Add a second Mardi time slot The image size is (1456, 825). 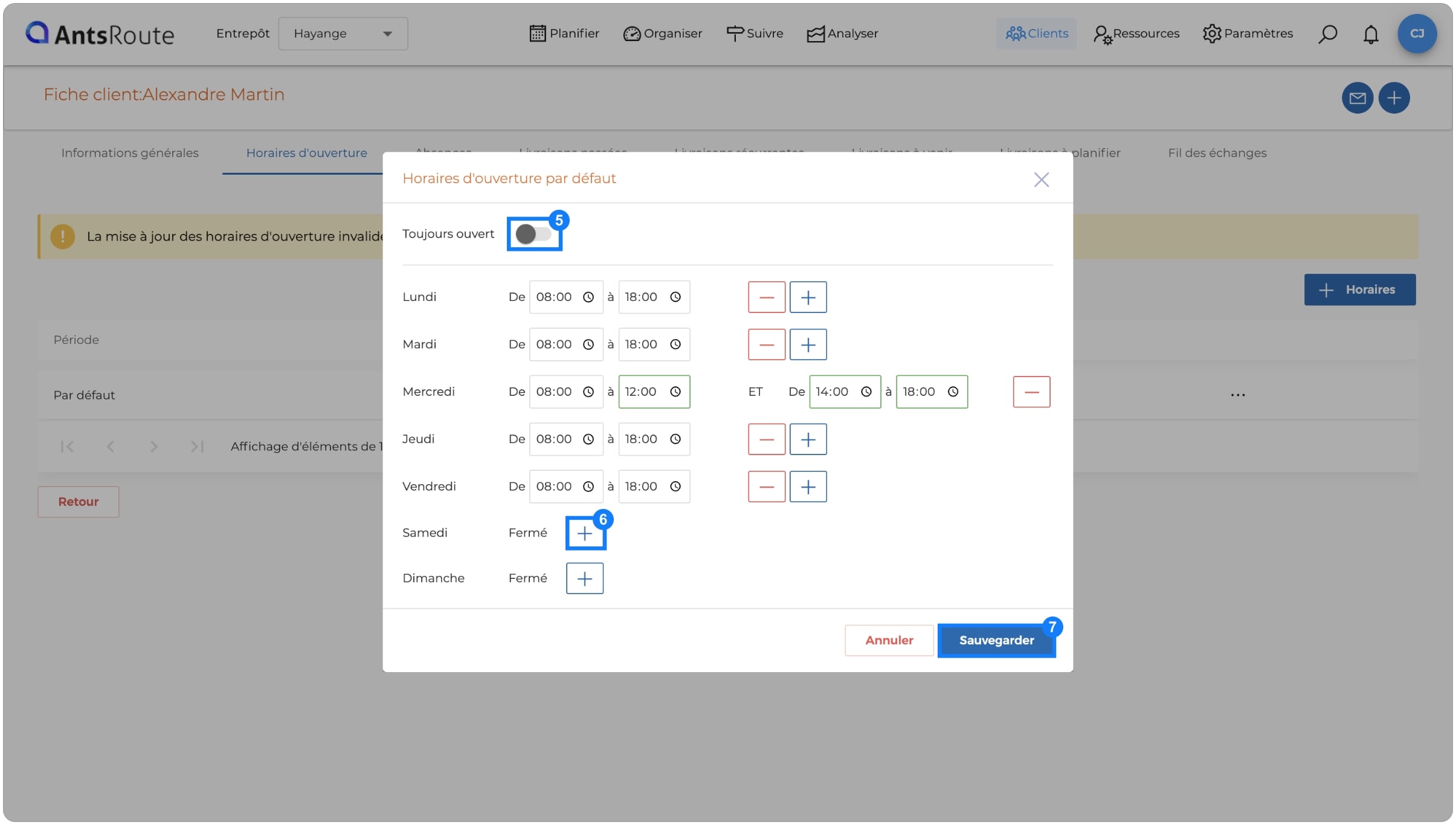tap(808, 345)
